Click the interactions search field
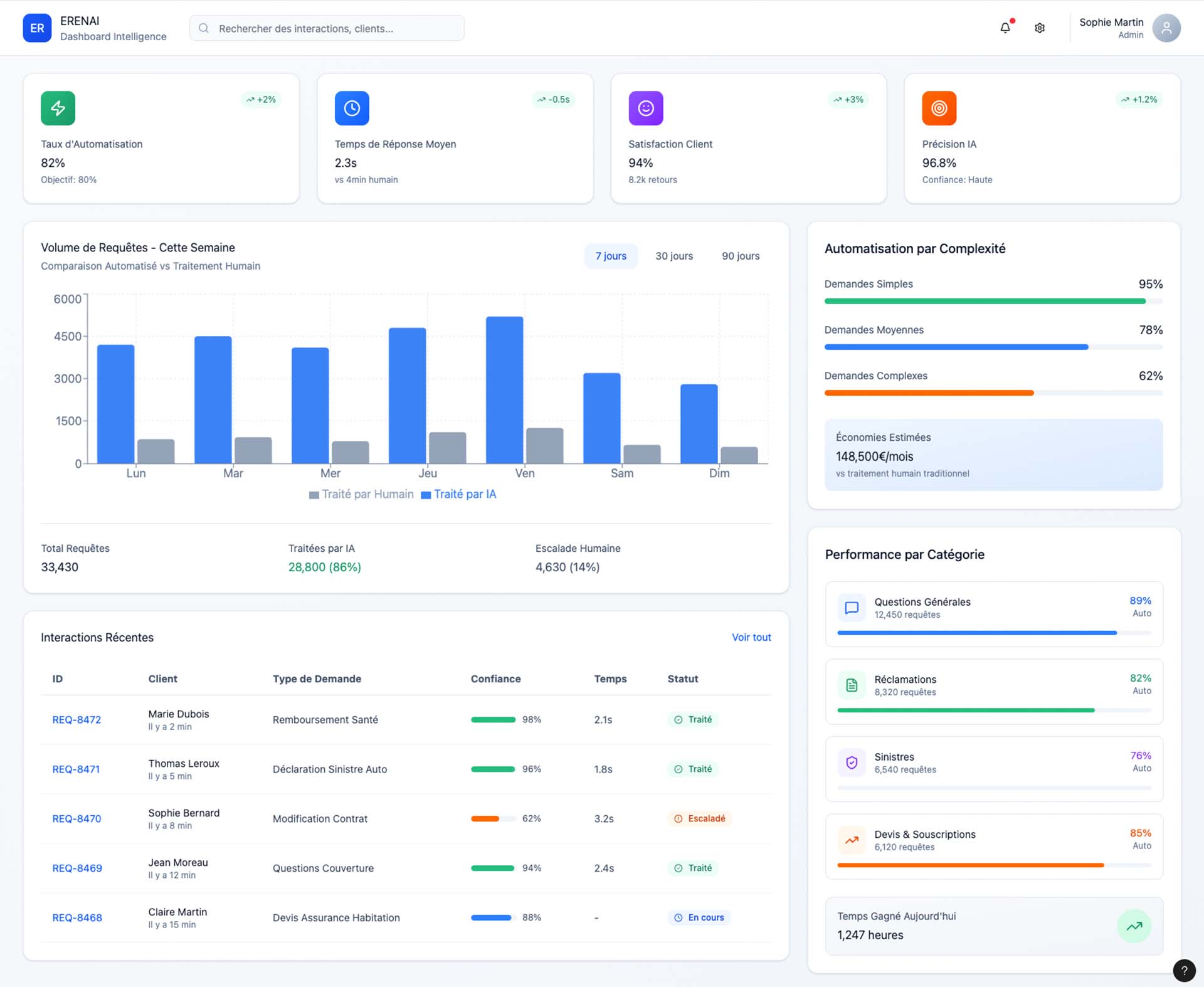Viewport: 1204px width, 987px height. [327, 28]
